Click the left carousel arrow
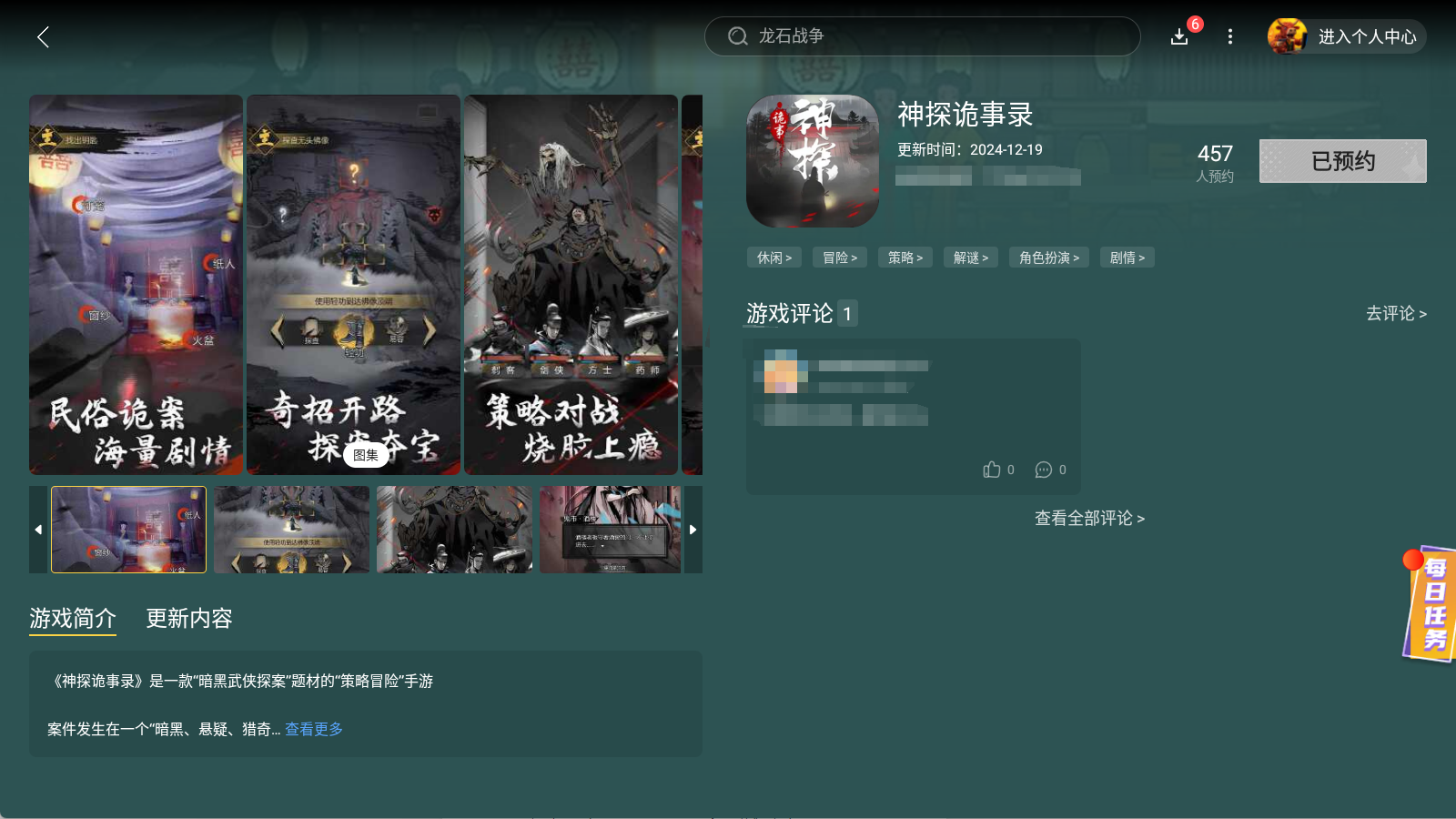The width and height of the screenshot is (1456, 819). coord(38,529)
